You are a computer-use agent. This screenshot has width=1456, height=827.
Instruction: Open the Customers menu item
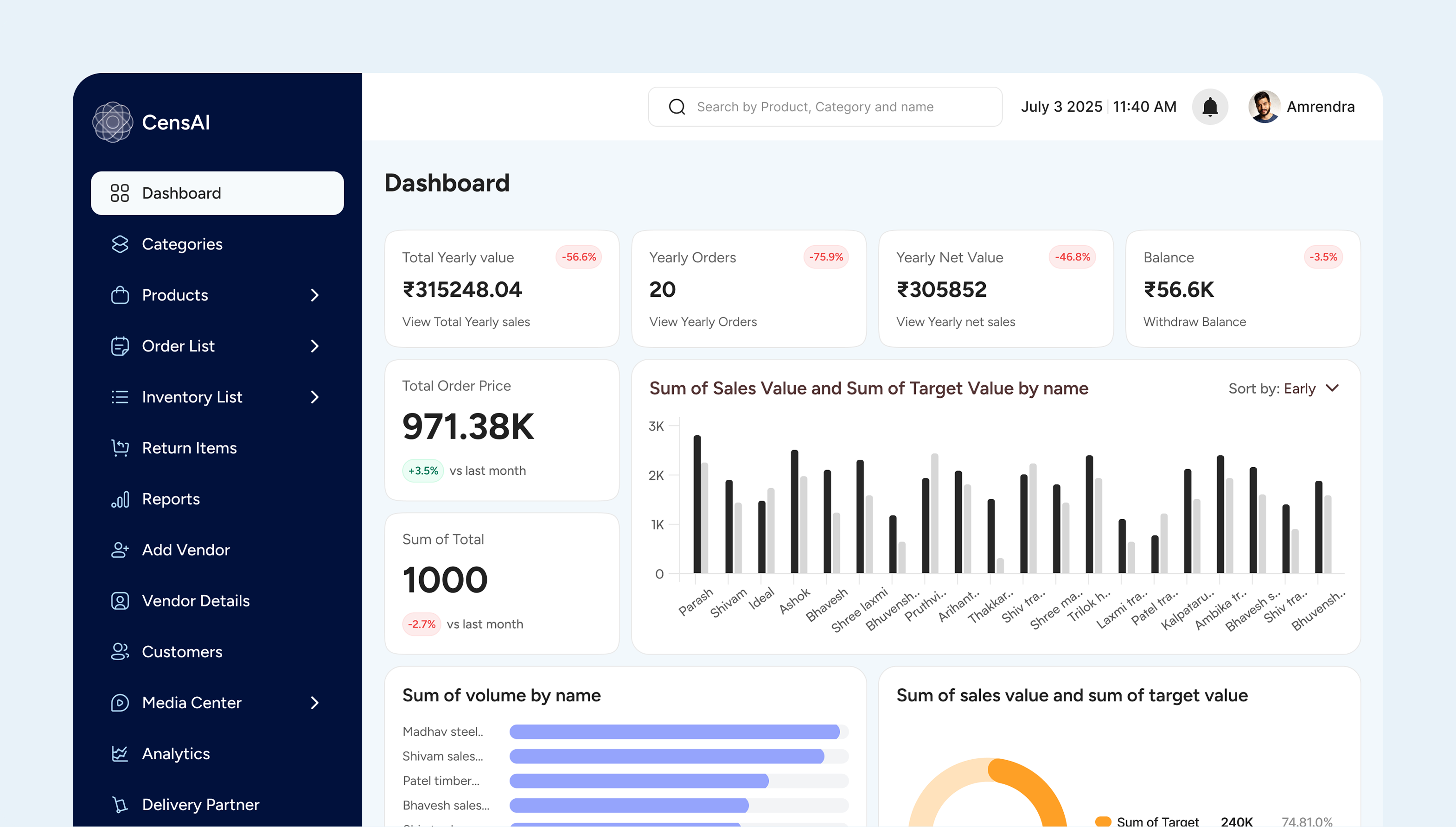(182, 651)
